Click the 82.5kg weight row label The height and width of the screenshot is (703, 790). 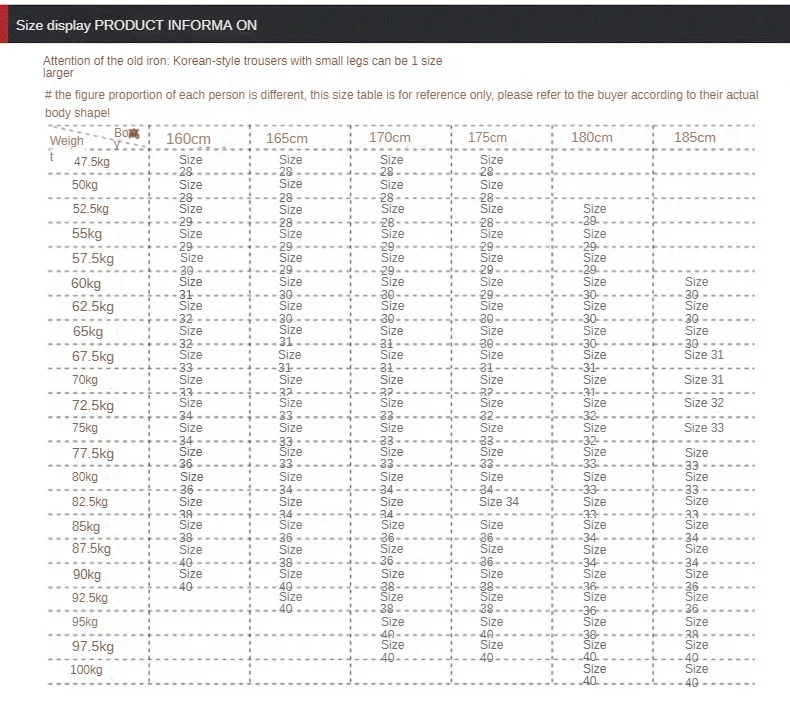point(90,501)
